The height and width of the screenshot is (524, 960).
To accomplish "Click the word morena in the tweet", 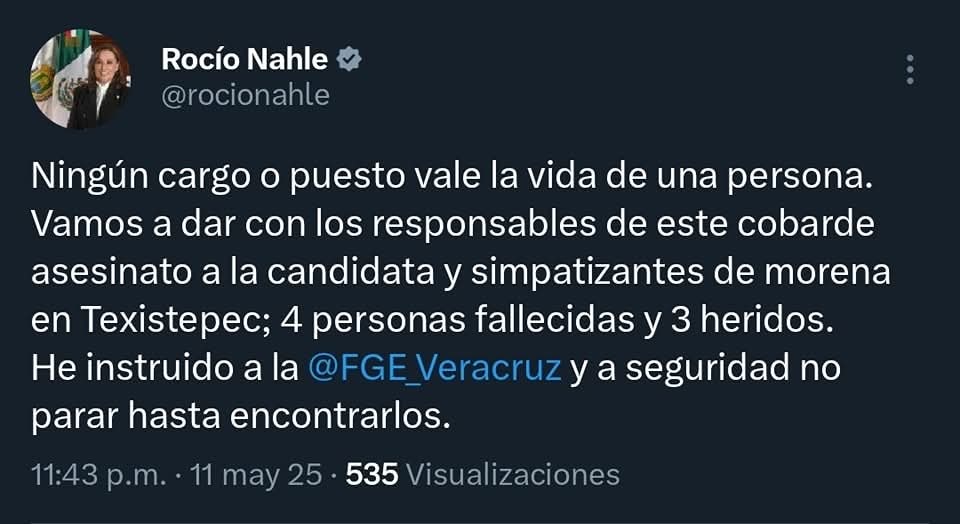I will (x=828, y=272).
